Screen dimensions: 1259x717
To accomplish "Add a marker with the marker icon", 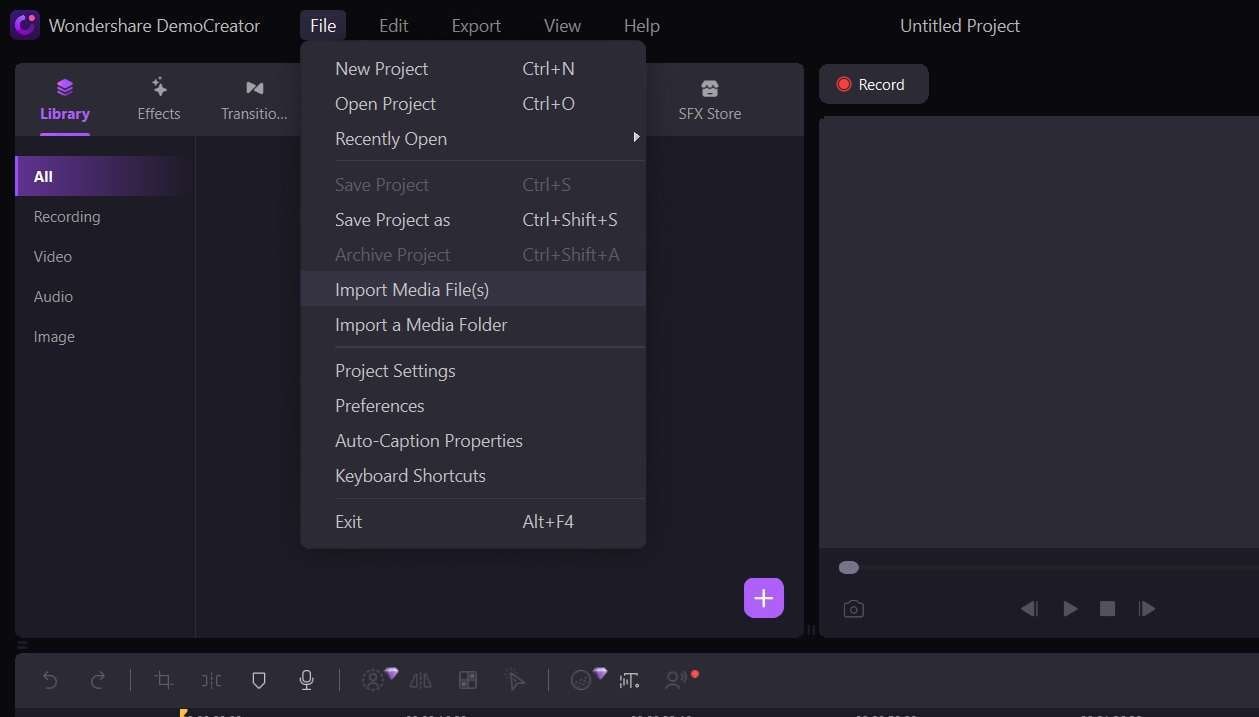I will (x=259, y=681).
